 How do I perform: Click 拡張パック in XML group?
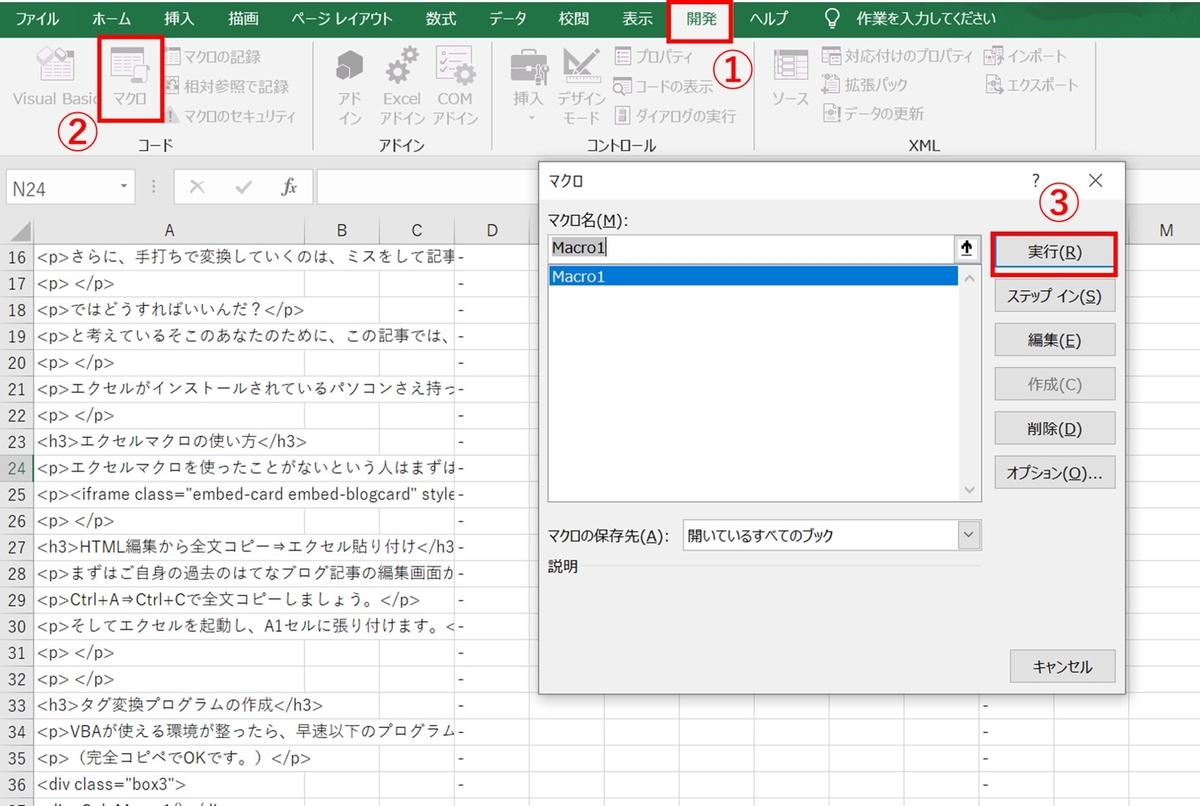click(865, 85)
